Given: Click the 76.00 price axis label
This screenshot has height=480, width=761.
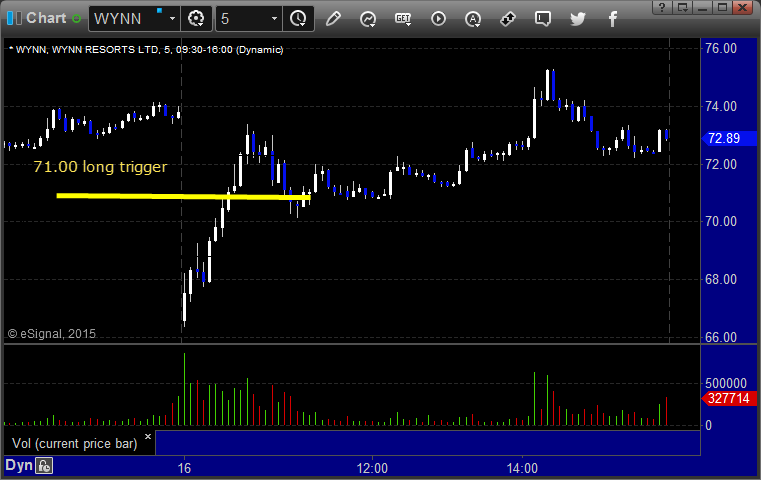Looking at the screenshot, I should coord(721,49).
